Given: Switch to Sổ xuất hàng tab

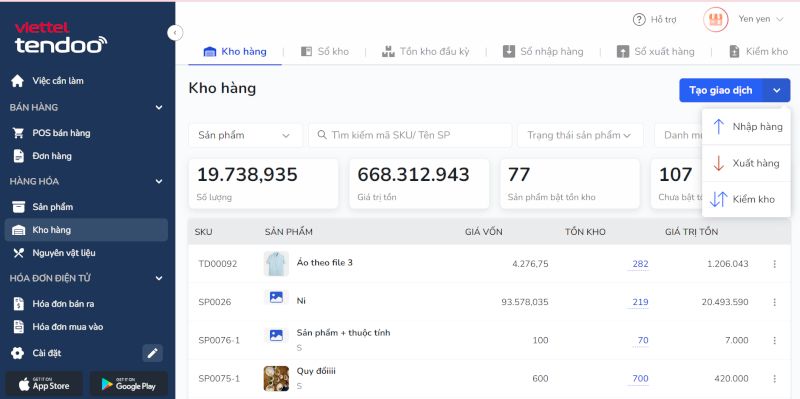Looking at the screenshot, I should [656, 52].
